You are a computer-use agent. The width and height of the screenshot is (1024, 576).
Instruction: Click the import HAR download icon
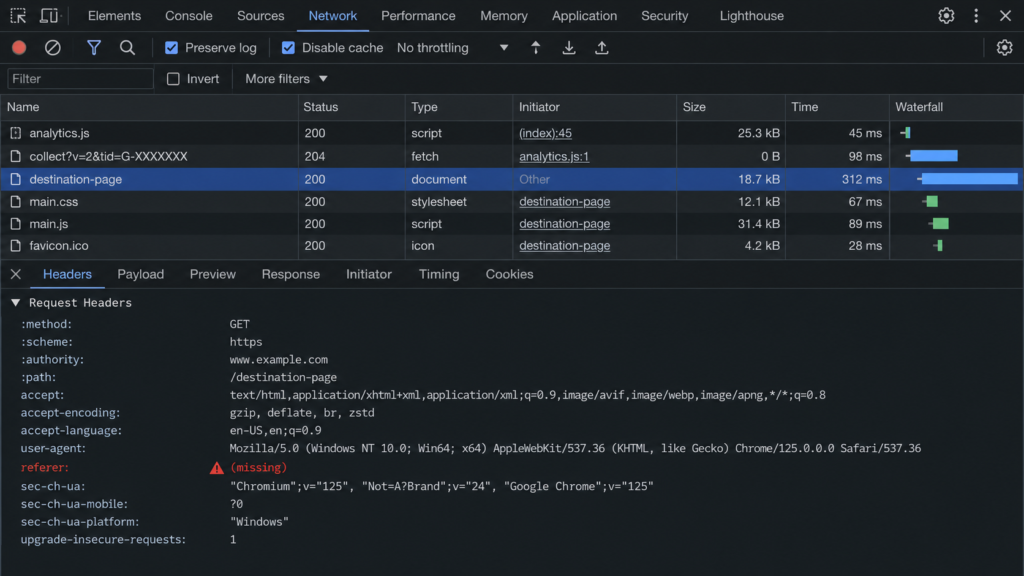[x=569, y=48]
